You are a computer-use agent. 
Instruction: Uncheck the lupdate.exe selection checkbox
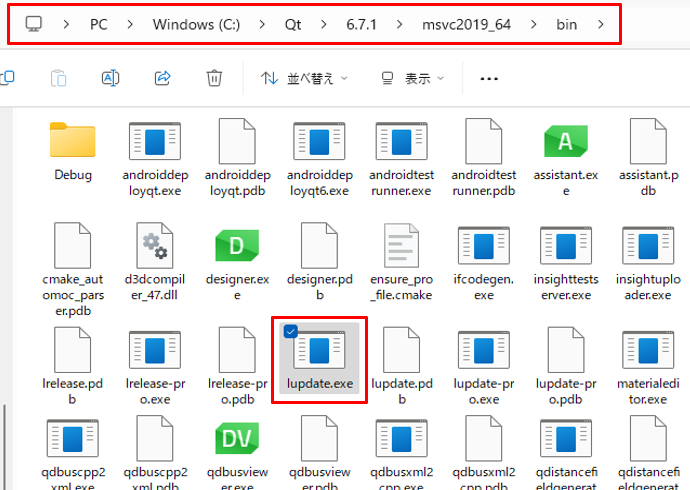pos(290,331)
